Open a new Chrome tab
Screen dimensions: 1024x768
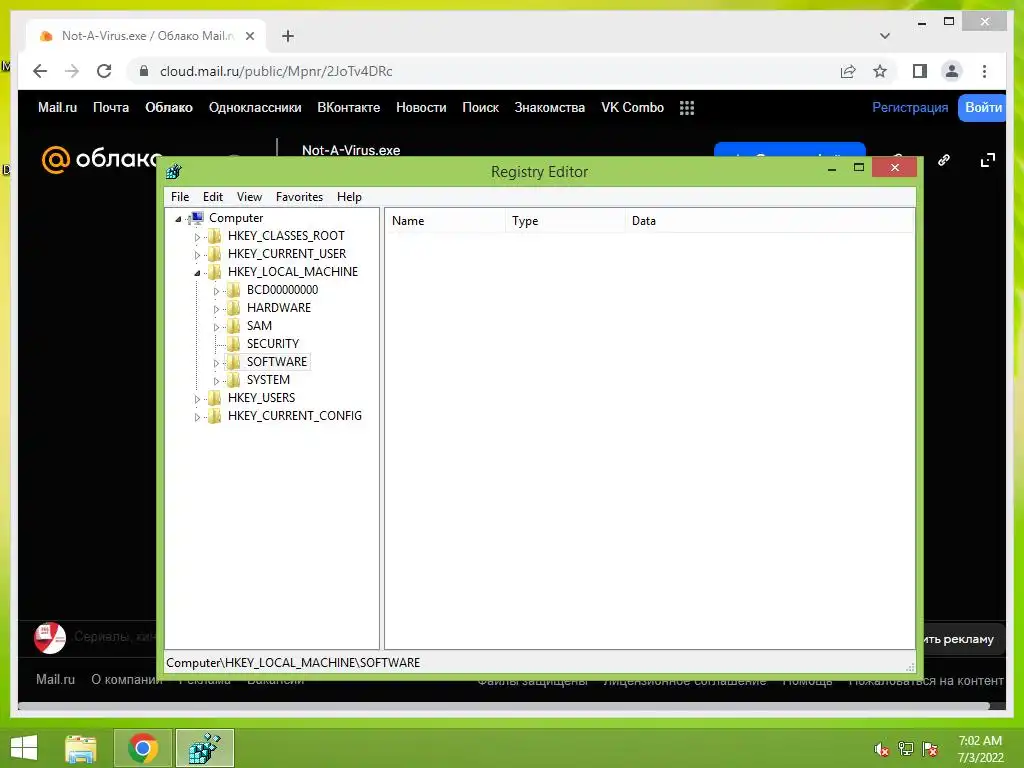point(288,36)
